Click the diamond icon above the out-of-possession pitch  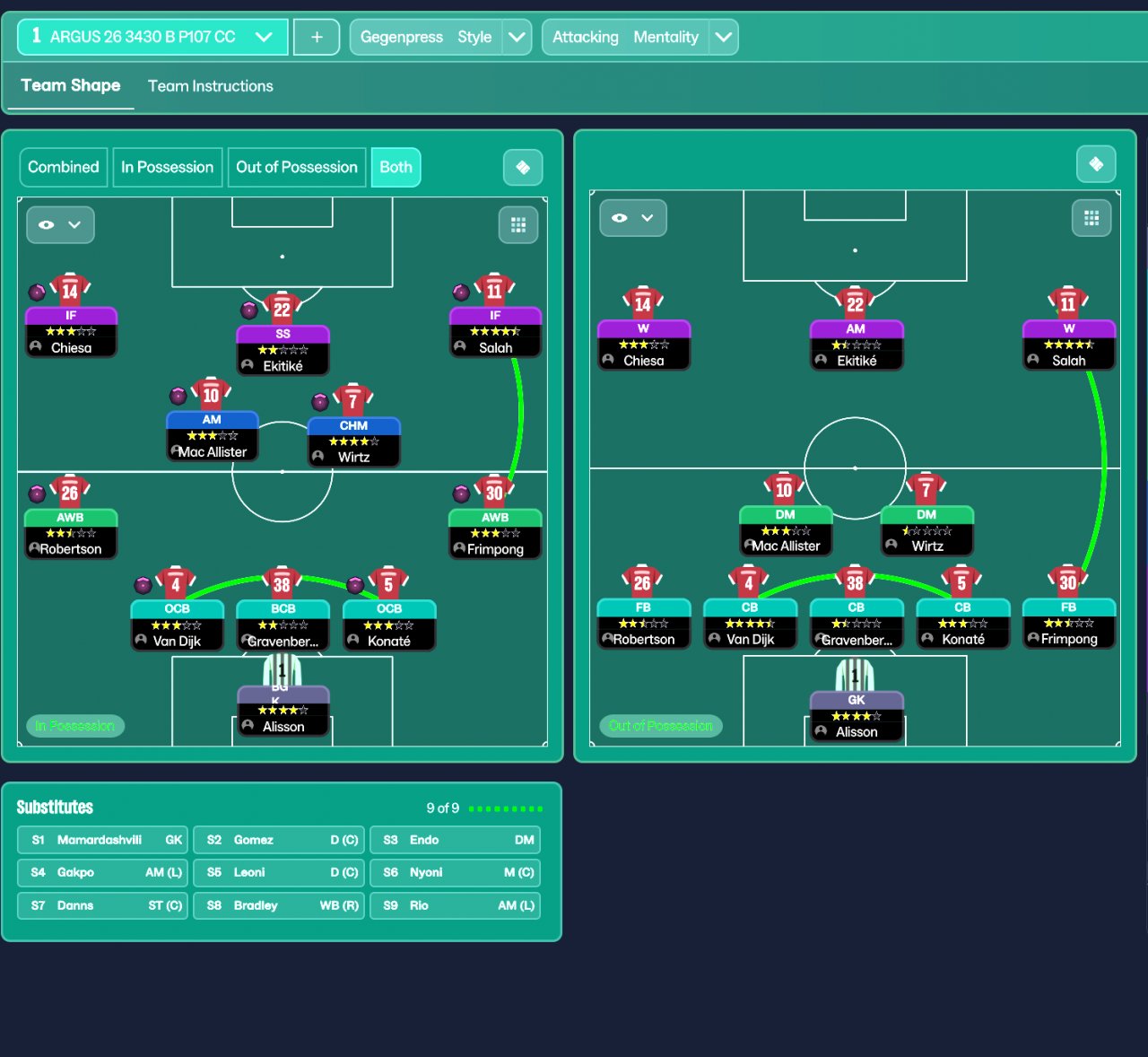1096,164
